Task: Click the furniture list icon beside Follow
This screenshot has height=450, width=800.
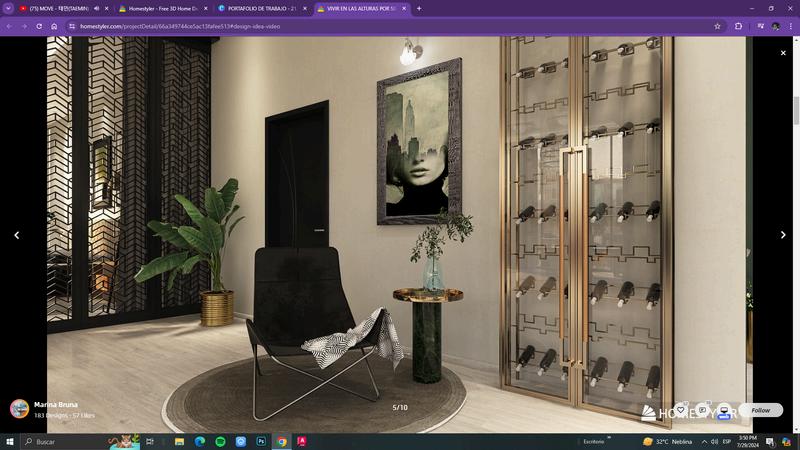Action: pyautogui.click(x=724, y=410)
